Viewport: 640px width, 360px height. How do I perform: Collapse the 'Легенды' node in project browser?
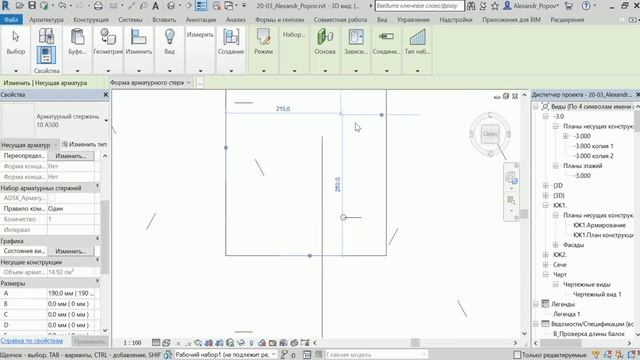[536, 304]
